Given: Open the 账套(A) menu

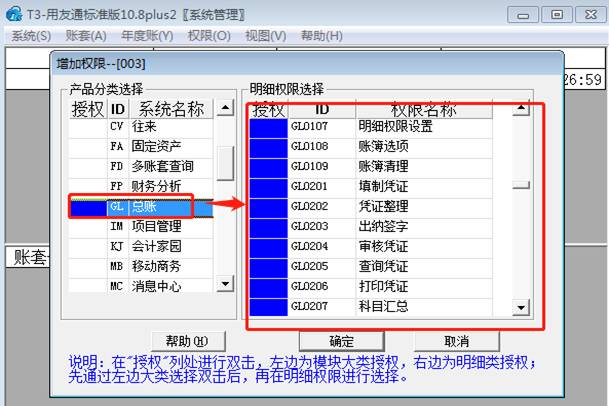Looking at the screenshot, I should (86, 35).
